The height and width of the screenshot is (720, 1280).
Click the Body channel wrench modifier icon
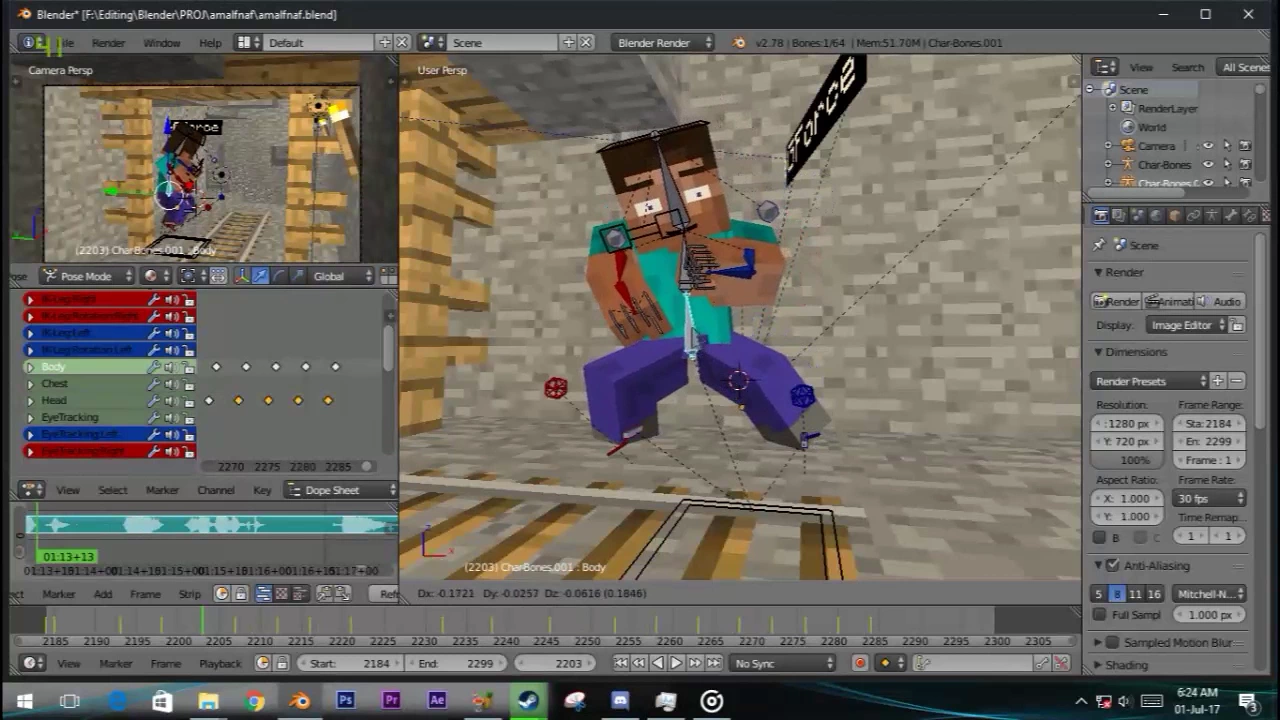[x=154, y=367]
